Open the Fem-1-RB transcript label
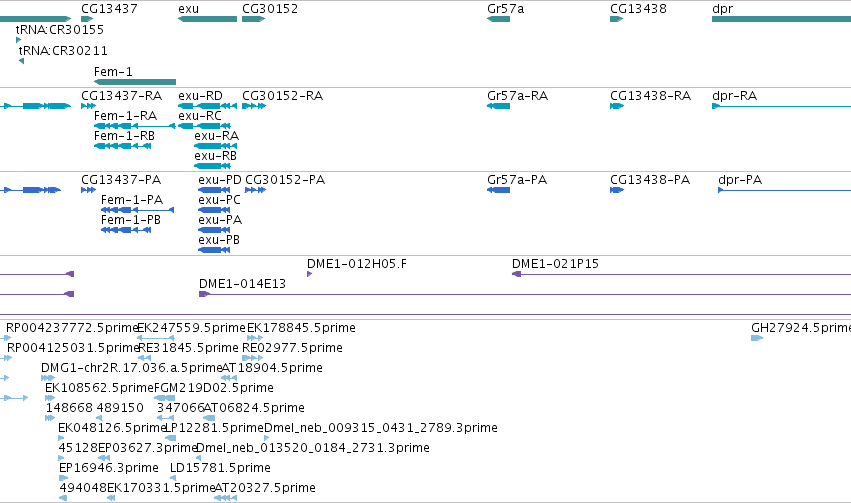The image size is (851, 503). coord(124,136)
